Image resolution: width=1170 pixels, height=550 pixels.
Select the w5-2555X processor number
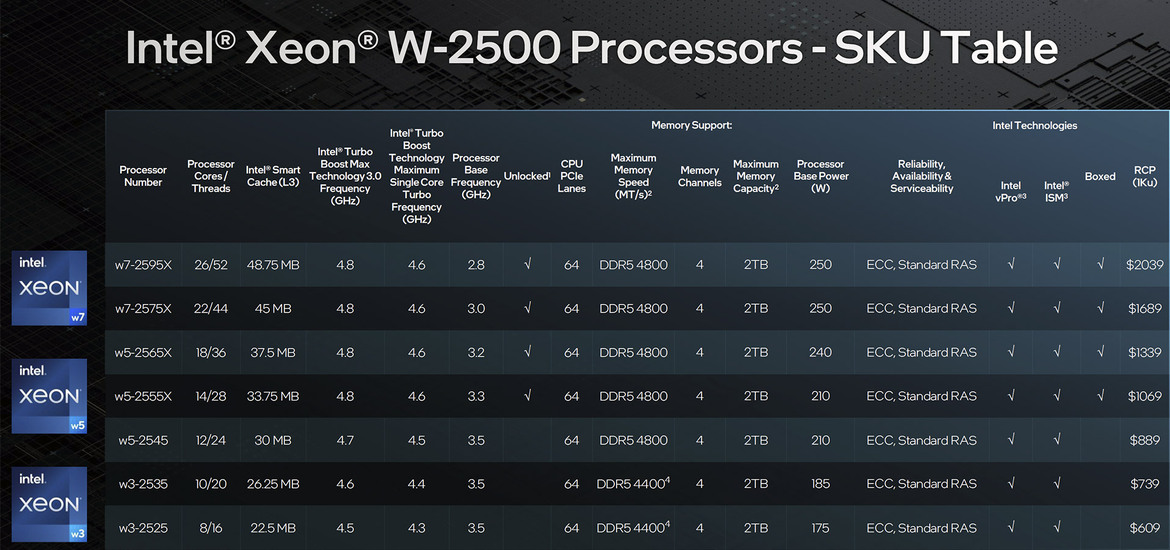[143, 397]
